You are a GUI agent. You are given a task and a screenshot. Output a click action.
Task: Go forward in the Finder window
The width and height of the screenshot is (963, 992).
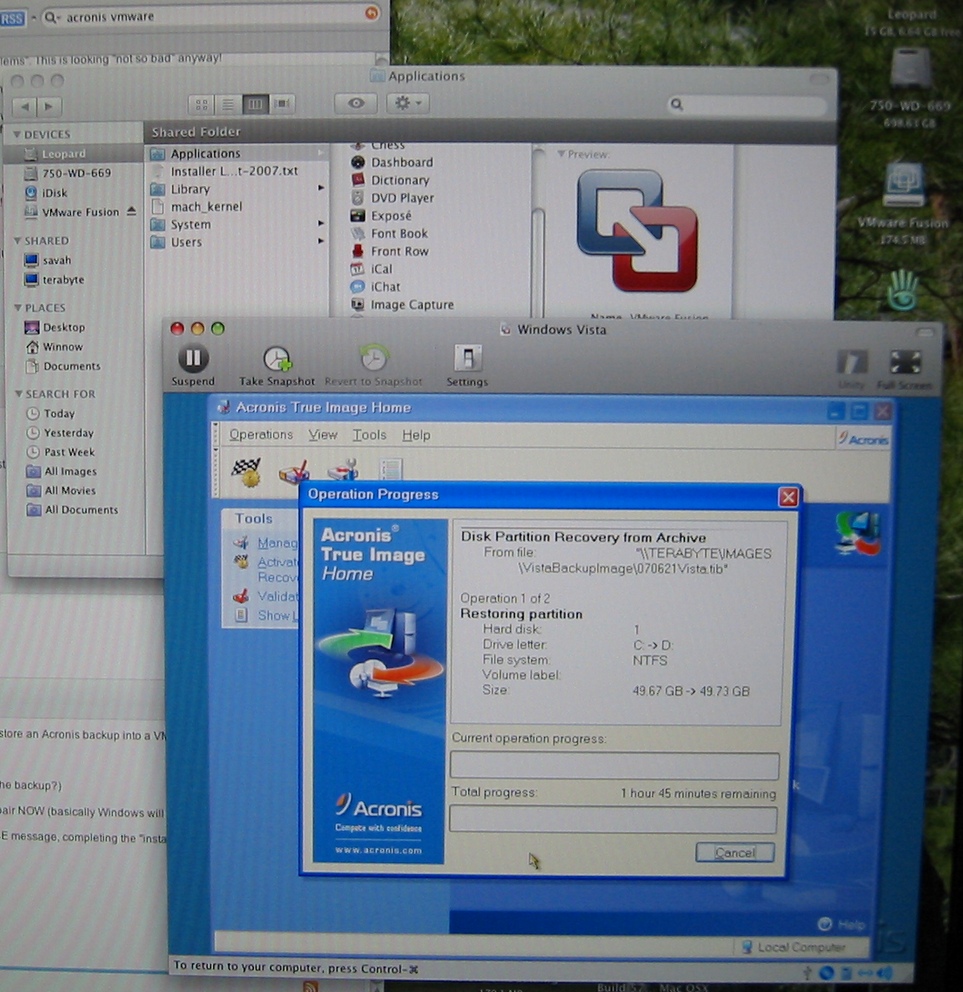pyautogui.click(x=49, y=106)
